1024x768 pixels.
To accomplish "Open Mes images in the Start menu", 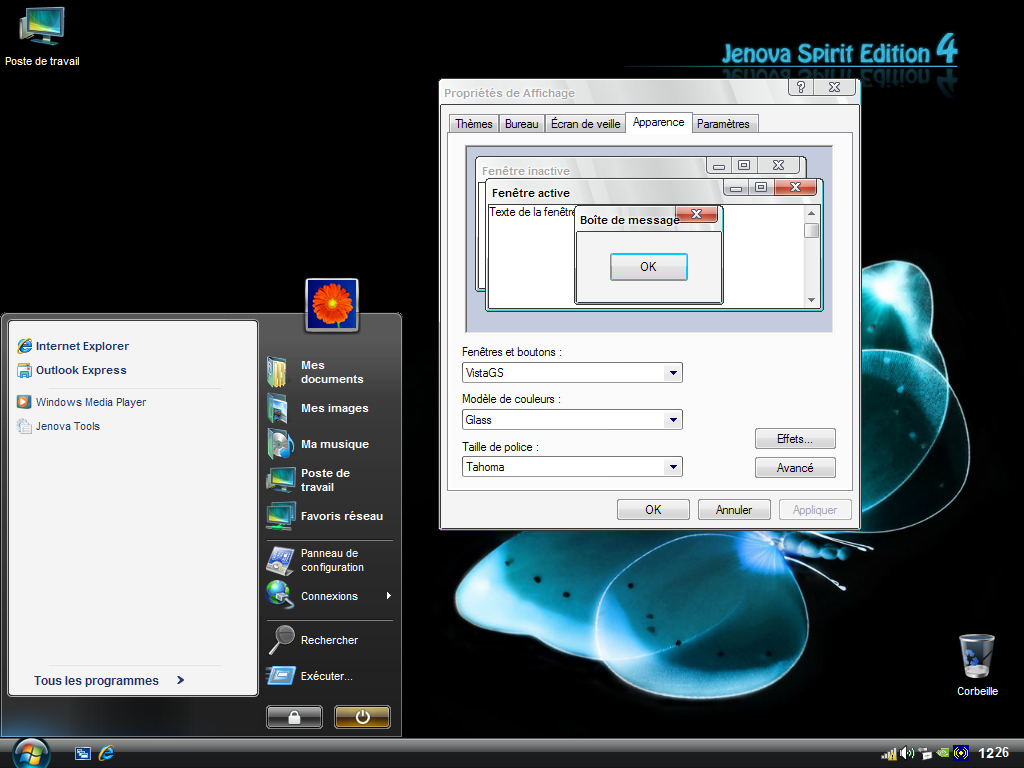I will coord(318,408).
